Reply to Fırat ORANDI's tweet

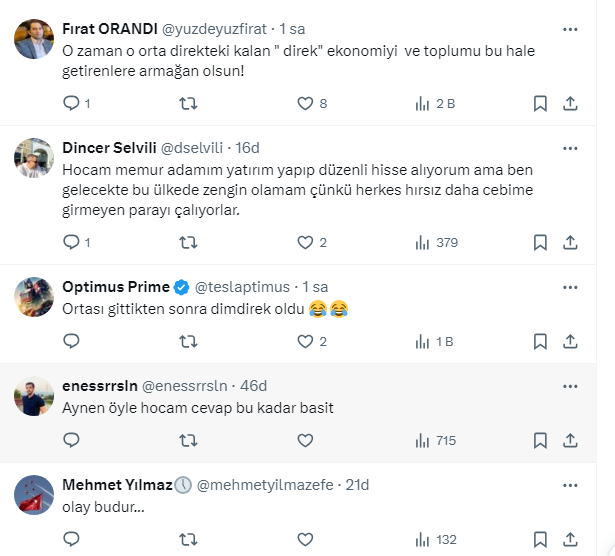pyautogui.click(x=71, y=103)
